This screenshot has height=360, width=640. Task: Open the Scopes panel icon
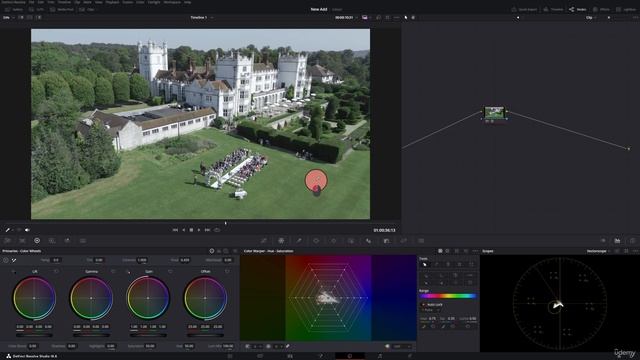tap(618, 241)
